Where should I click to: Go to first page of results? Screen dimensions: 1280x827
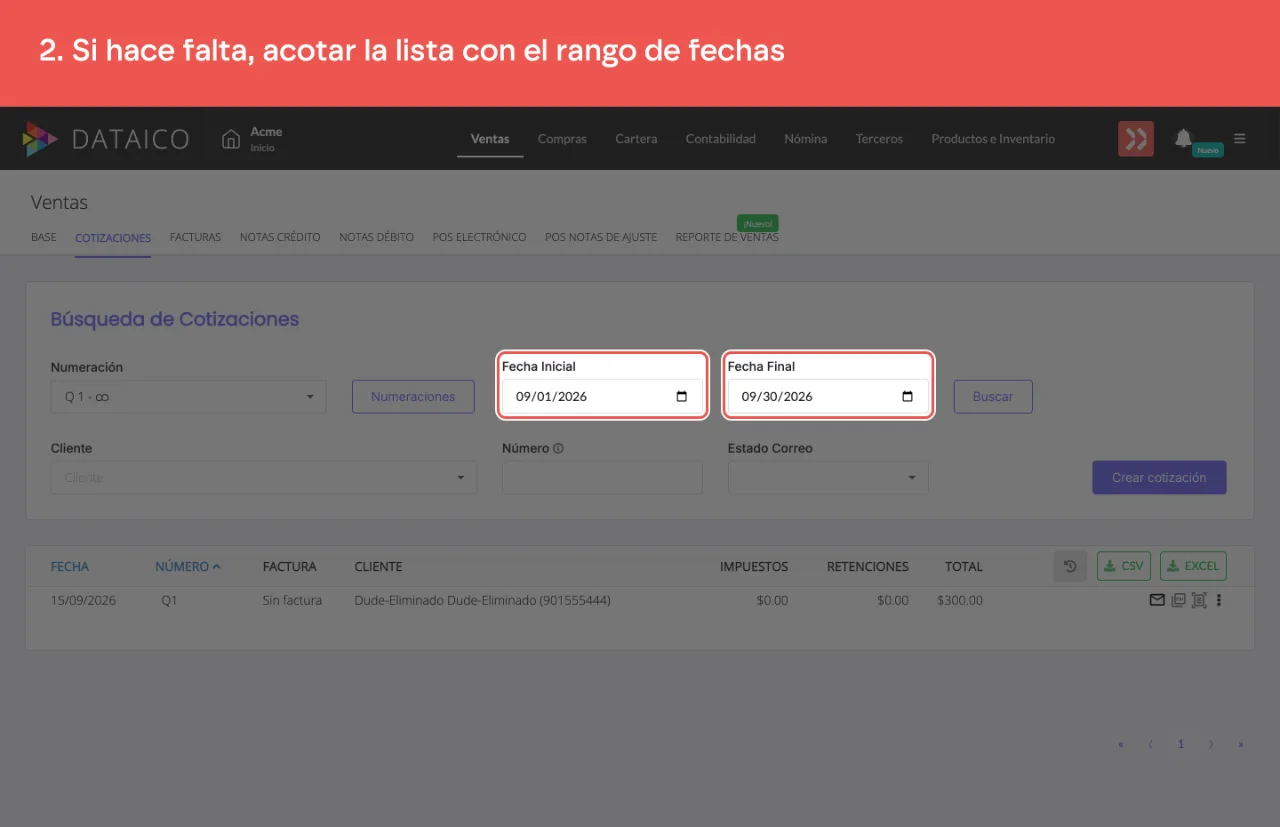[1121, 744]
